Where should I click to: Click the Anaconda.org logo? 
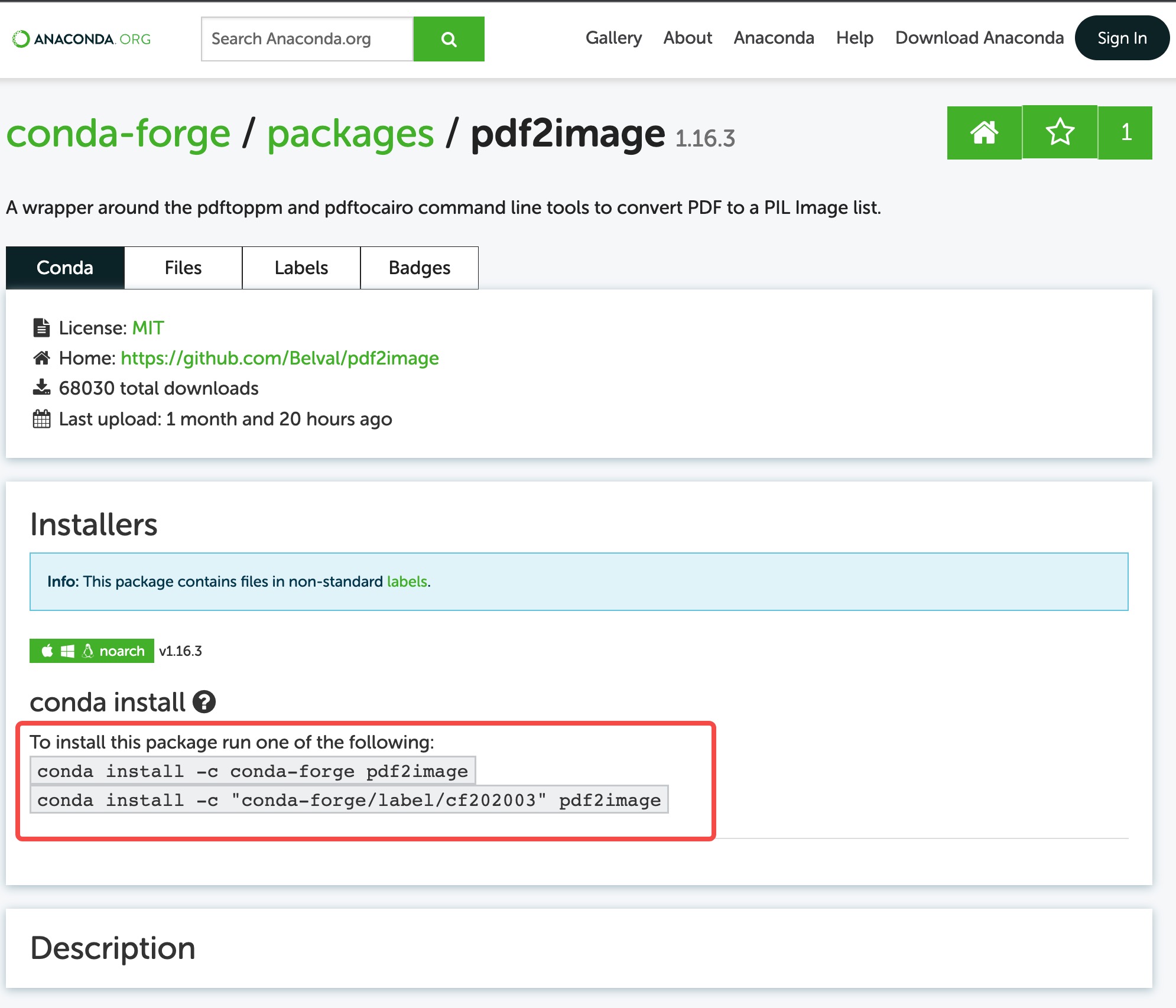pyautogui.click(x=82, y=39)
